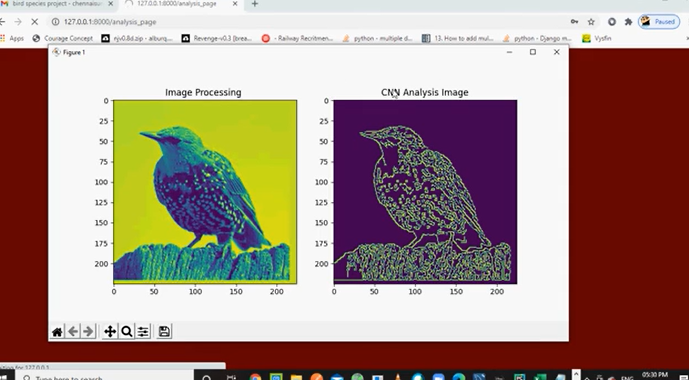Open the Apps bookmark shortcut
This screenshot has height=380, width=689.
tap(12, 38)
